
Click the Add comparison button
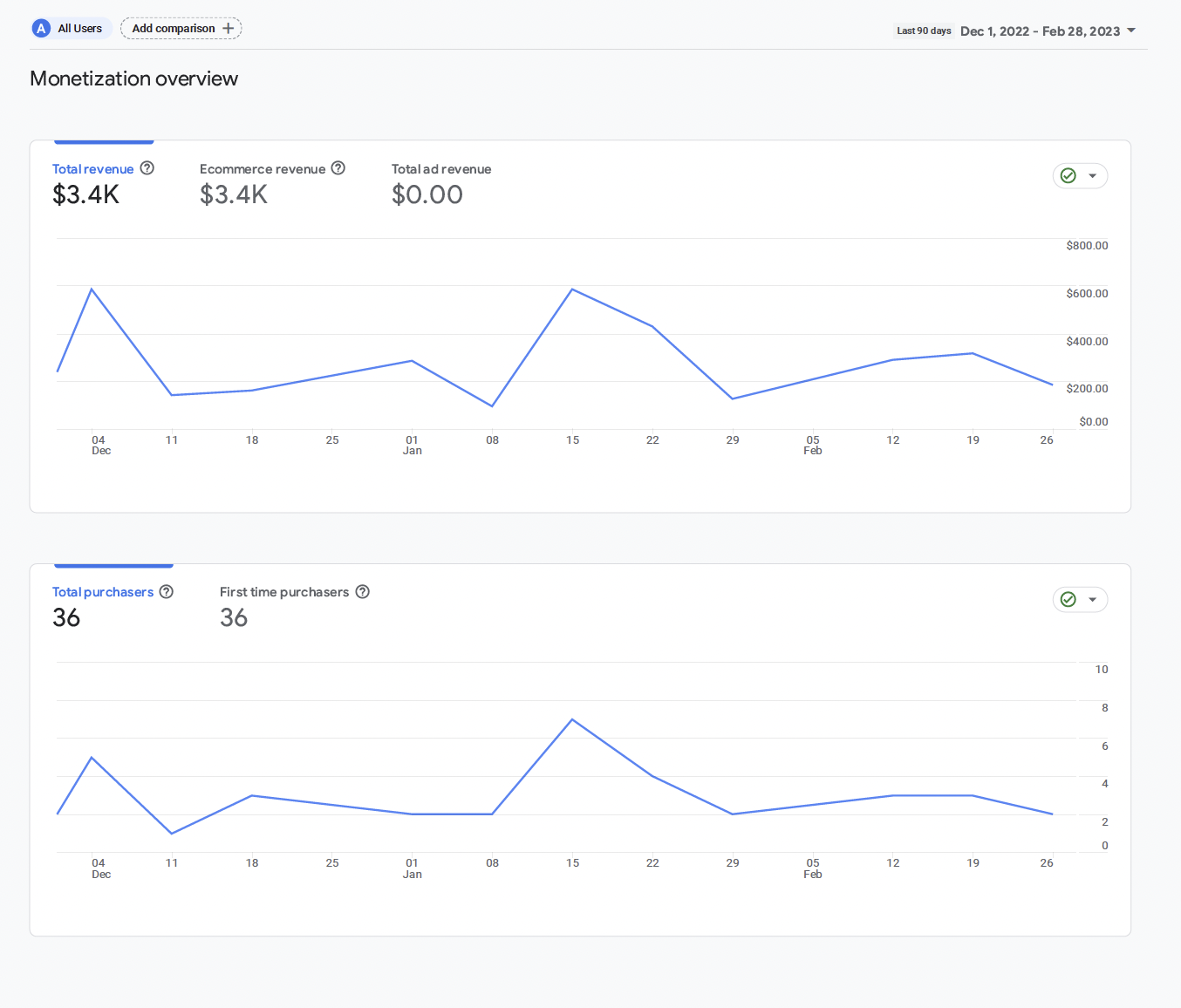pos(181,29)
